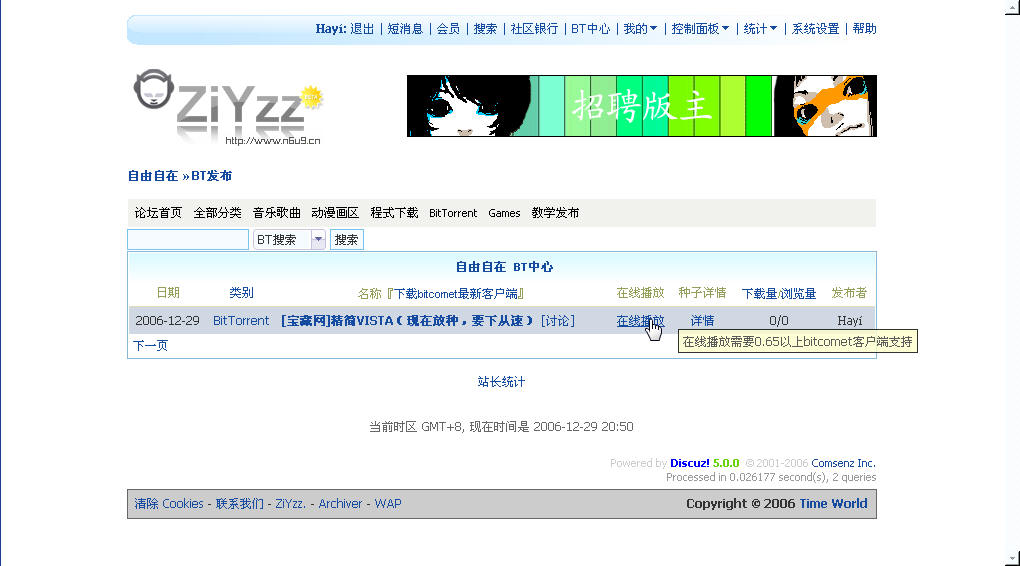This screenshot has height=566, width=1020.
Task: Click the scrollbar down arrow
Action: (1012, 558)
